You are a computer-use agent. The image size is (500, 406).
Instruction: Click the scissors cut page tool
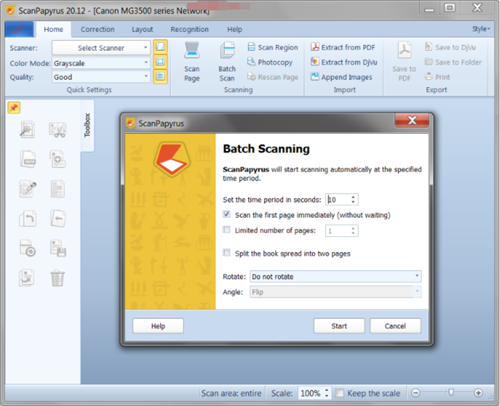(x=58, y=129)
